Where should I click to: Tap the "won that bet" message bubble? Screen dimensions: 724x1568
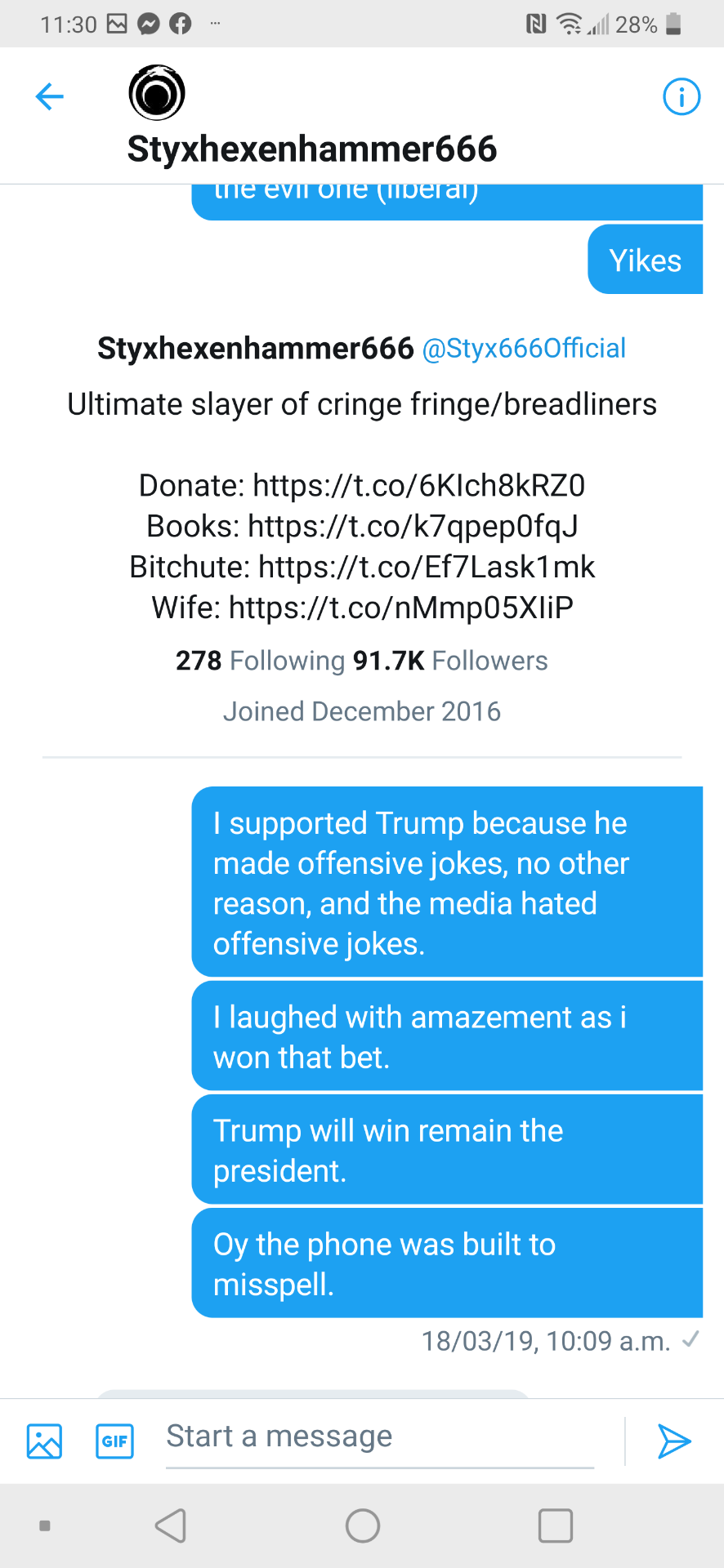[x=446, y=1036]
